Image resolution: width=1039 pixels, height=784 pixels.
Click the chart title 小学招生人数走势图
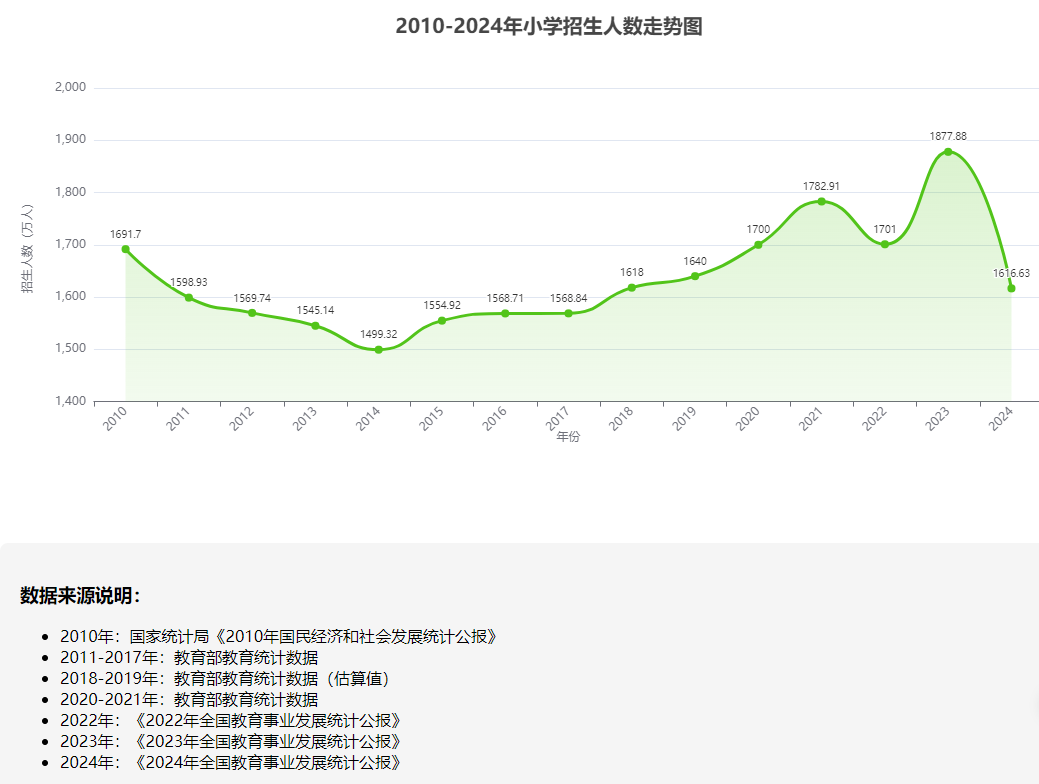(x=548, y=27)
